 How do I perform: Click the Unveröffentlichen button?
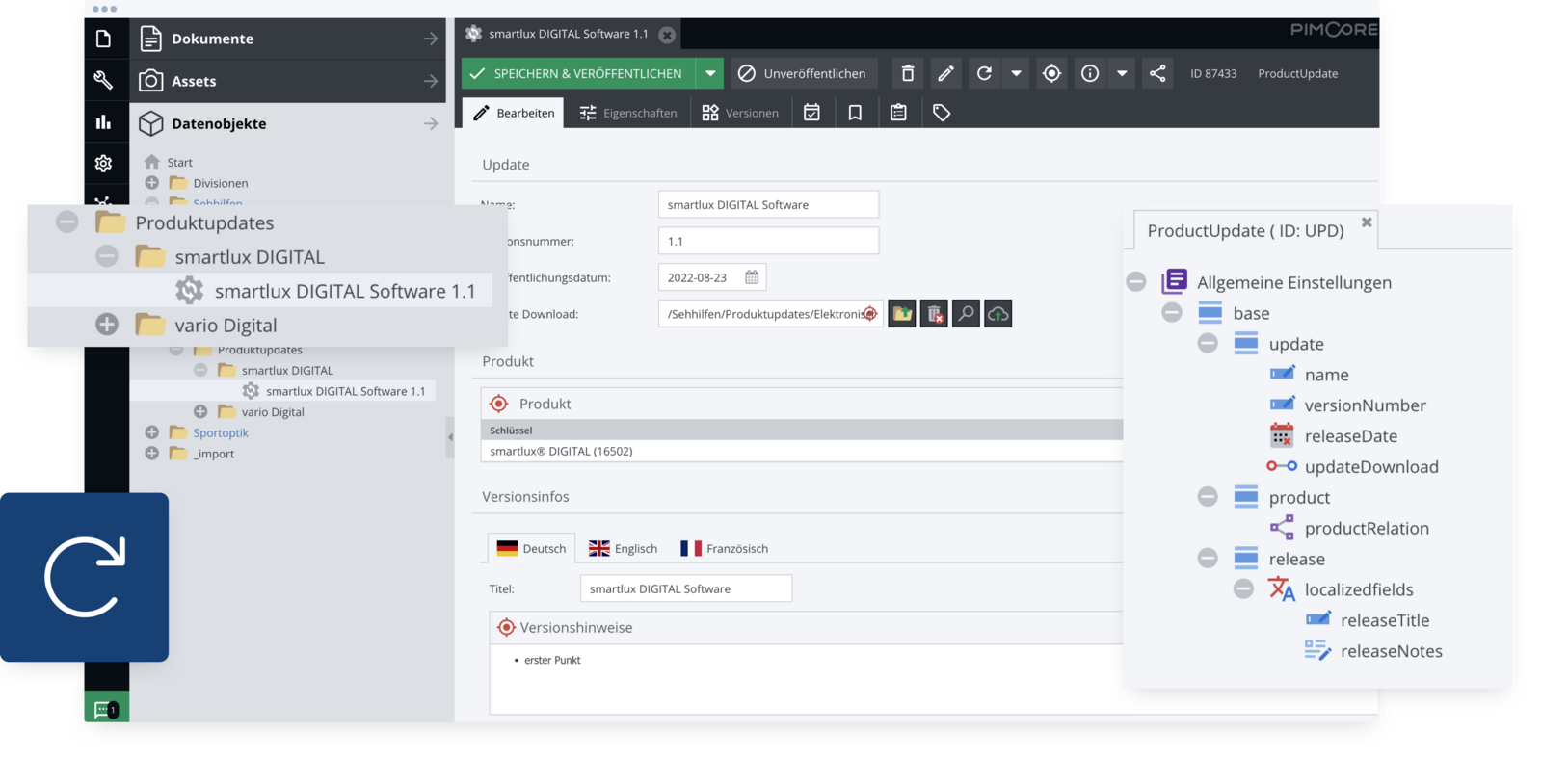802,73
